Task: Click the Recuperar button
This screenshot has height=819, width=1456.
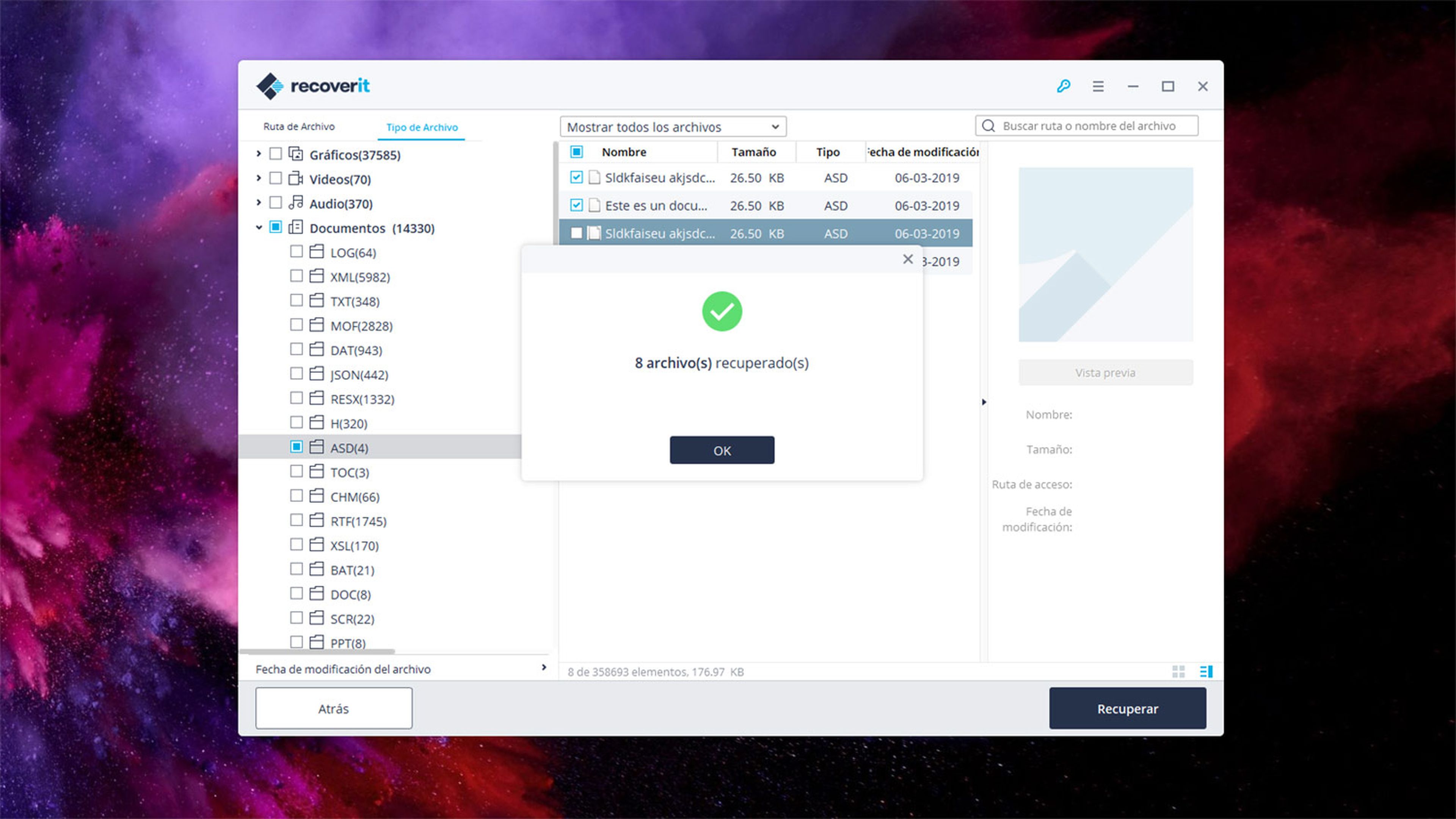Action: point(1128,708)
